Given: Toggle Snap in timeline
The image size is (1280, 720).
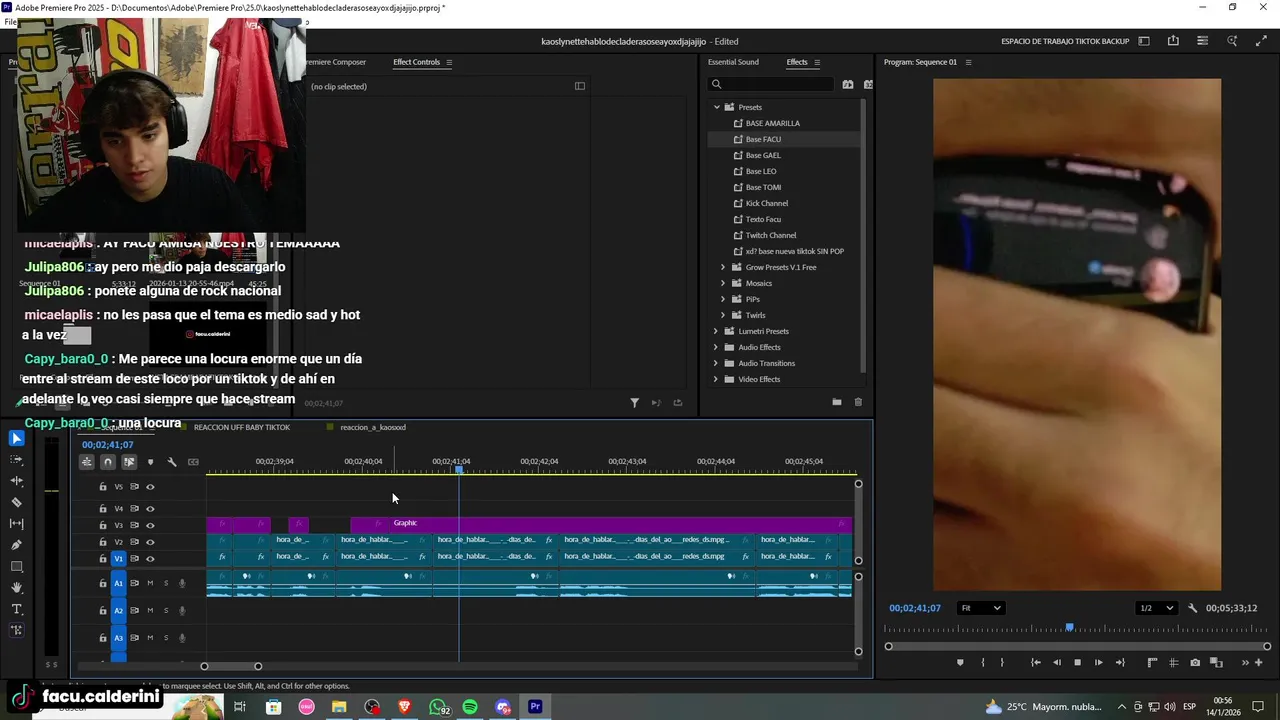Looking at the screenshot, I should (107, 462).
